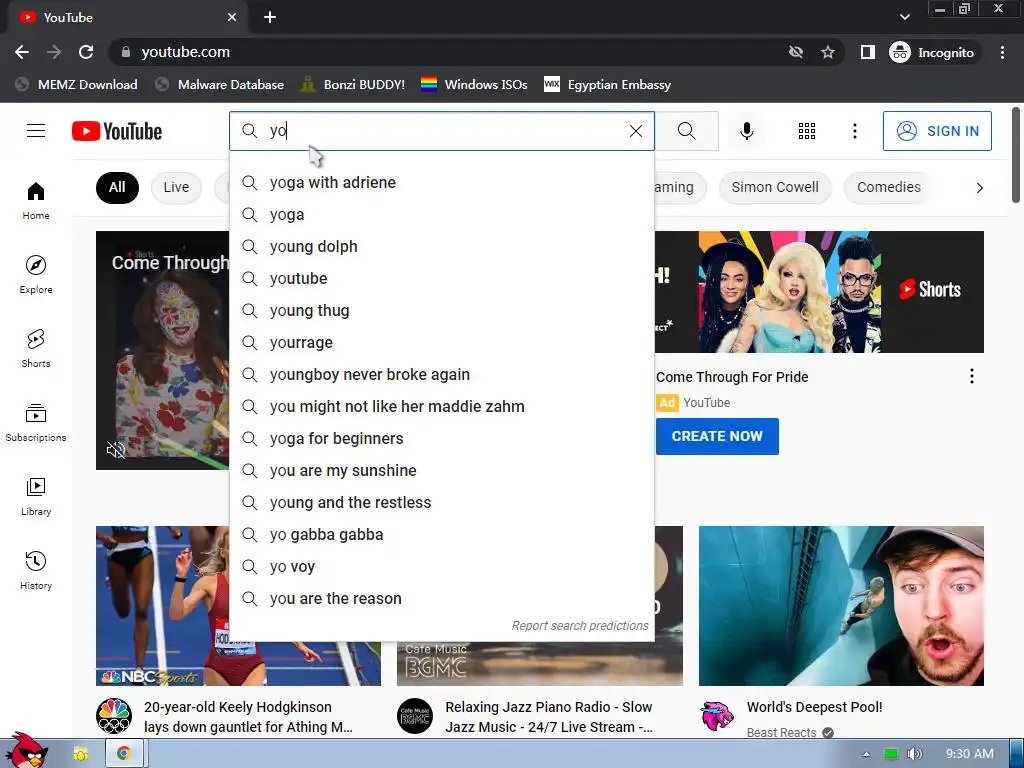Choose suggestion 'youtube'

441,278
